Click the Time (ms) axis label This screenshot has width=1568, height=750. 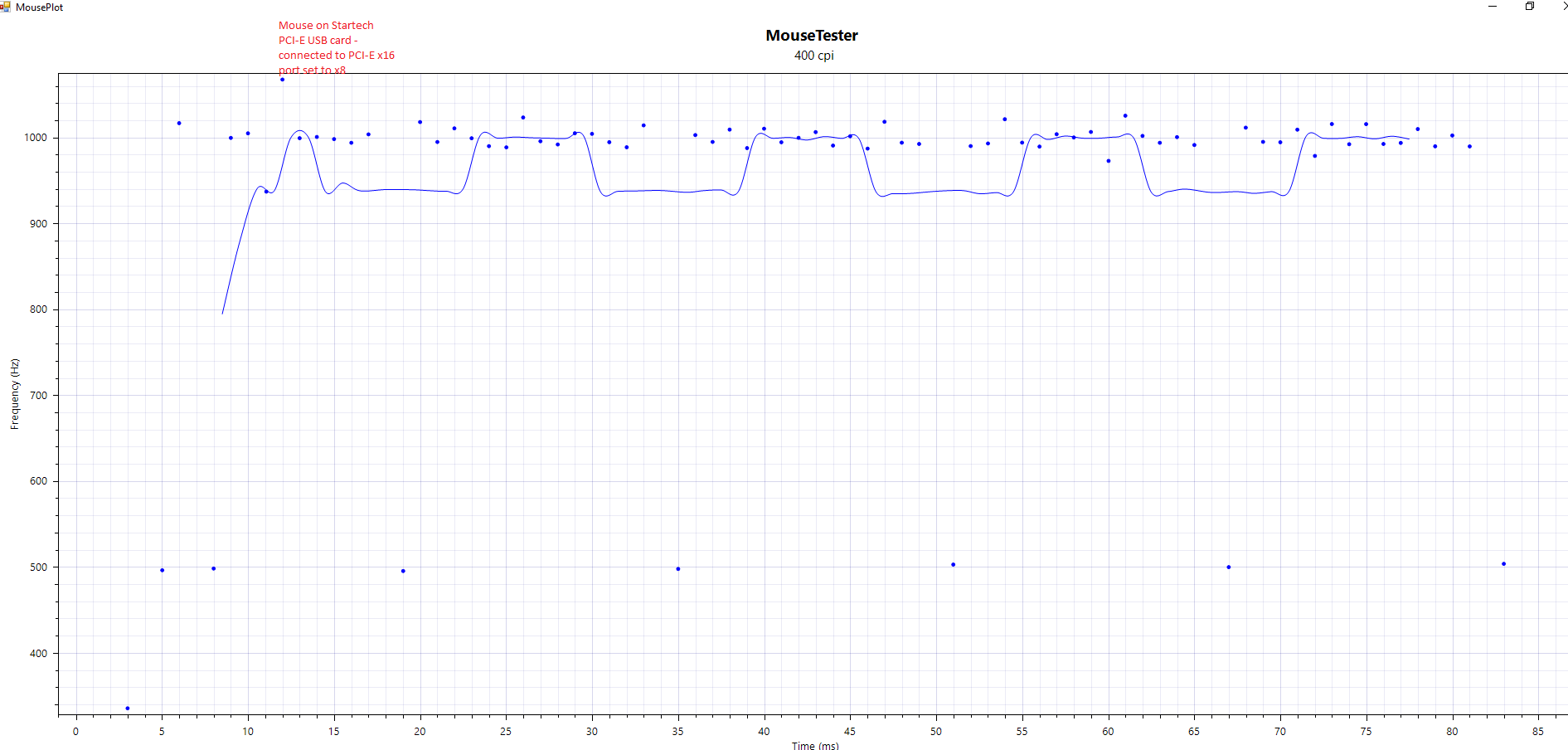[x=814, y=745]
